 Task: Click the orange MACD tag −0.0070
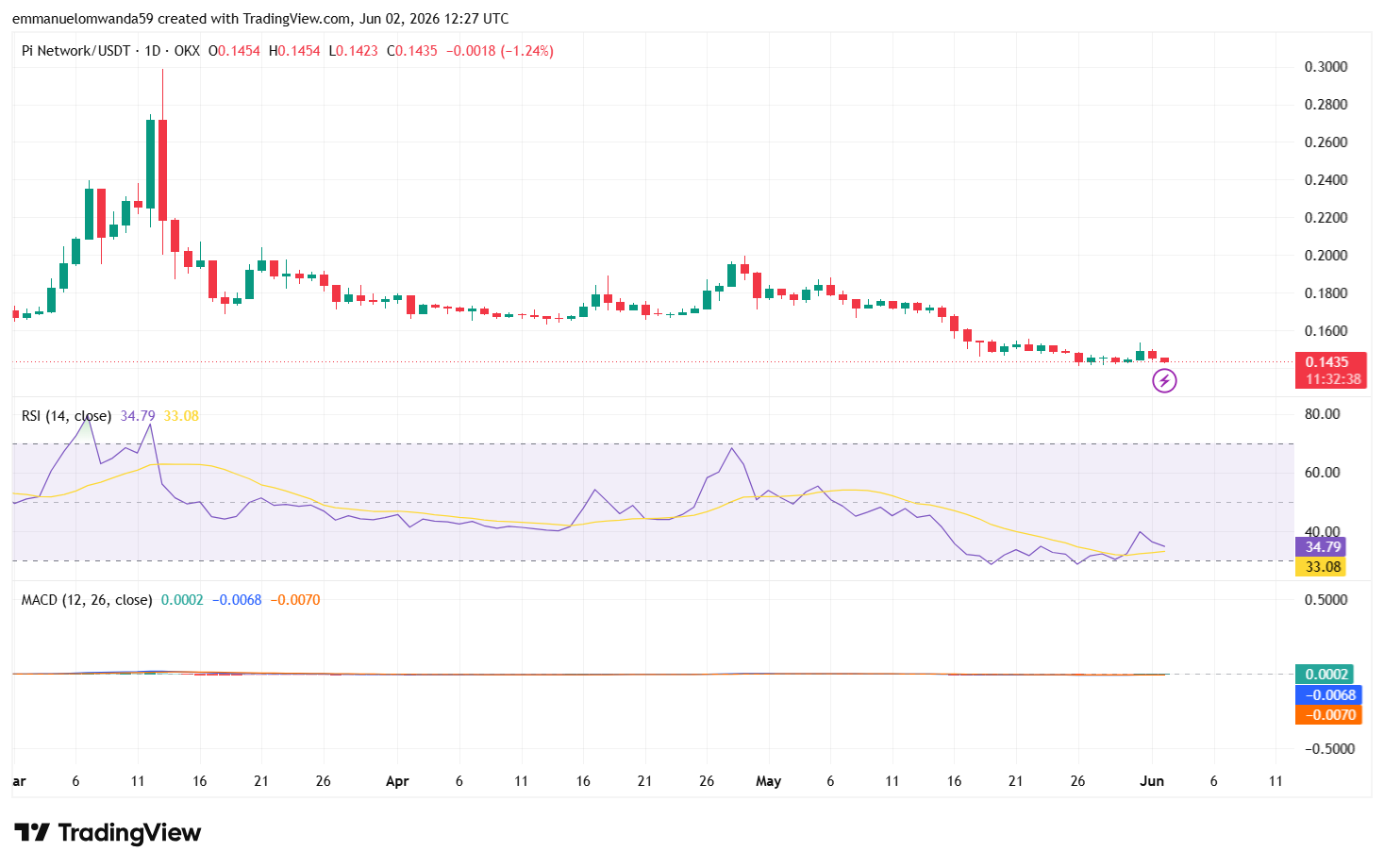pyautogui.click(x=1328, y=715)
